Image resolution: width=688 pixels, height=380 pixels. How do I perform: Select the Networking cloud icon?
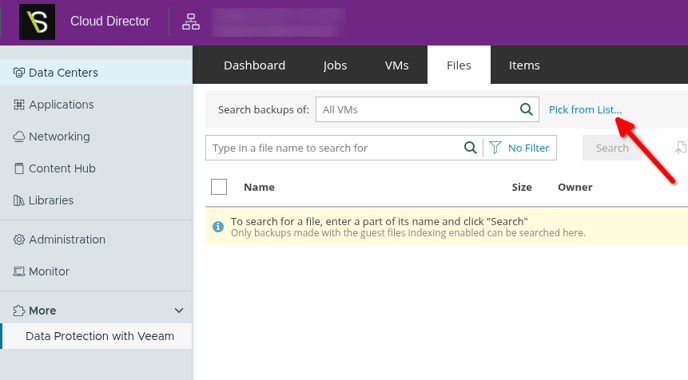coord(19,136)
